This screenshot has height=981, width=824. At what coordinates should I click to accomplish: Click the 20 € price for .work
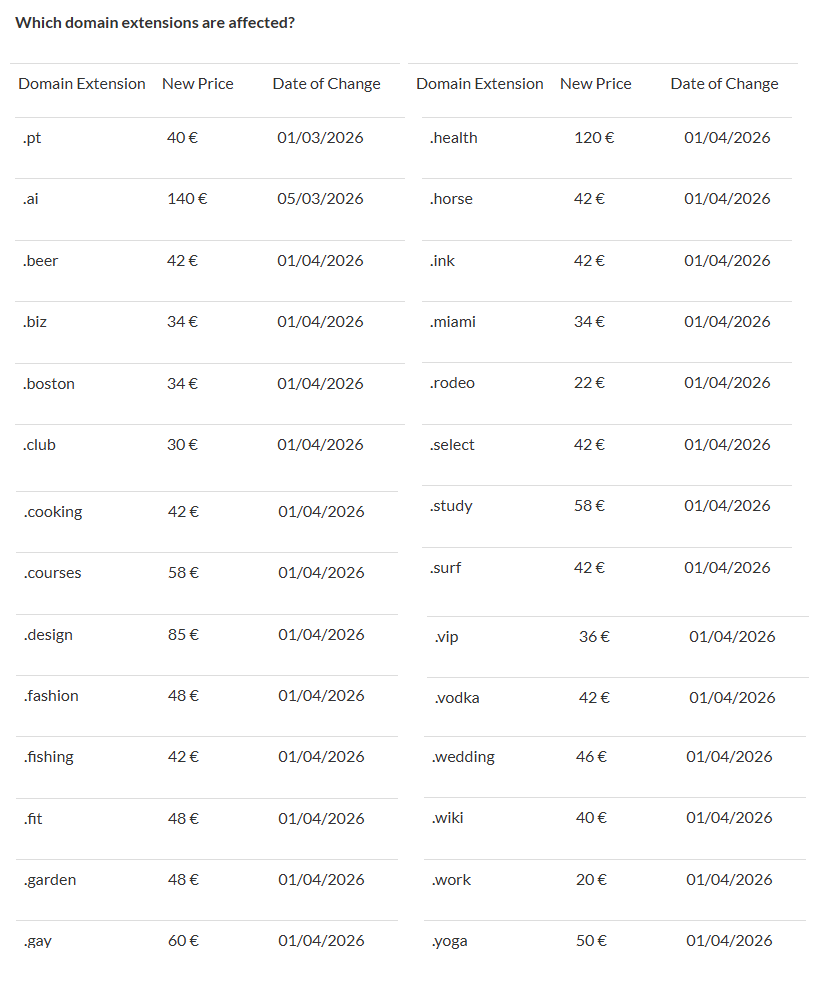[x=591, y=880]
